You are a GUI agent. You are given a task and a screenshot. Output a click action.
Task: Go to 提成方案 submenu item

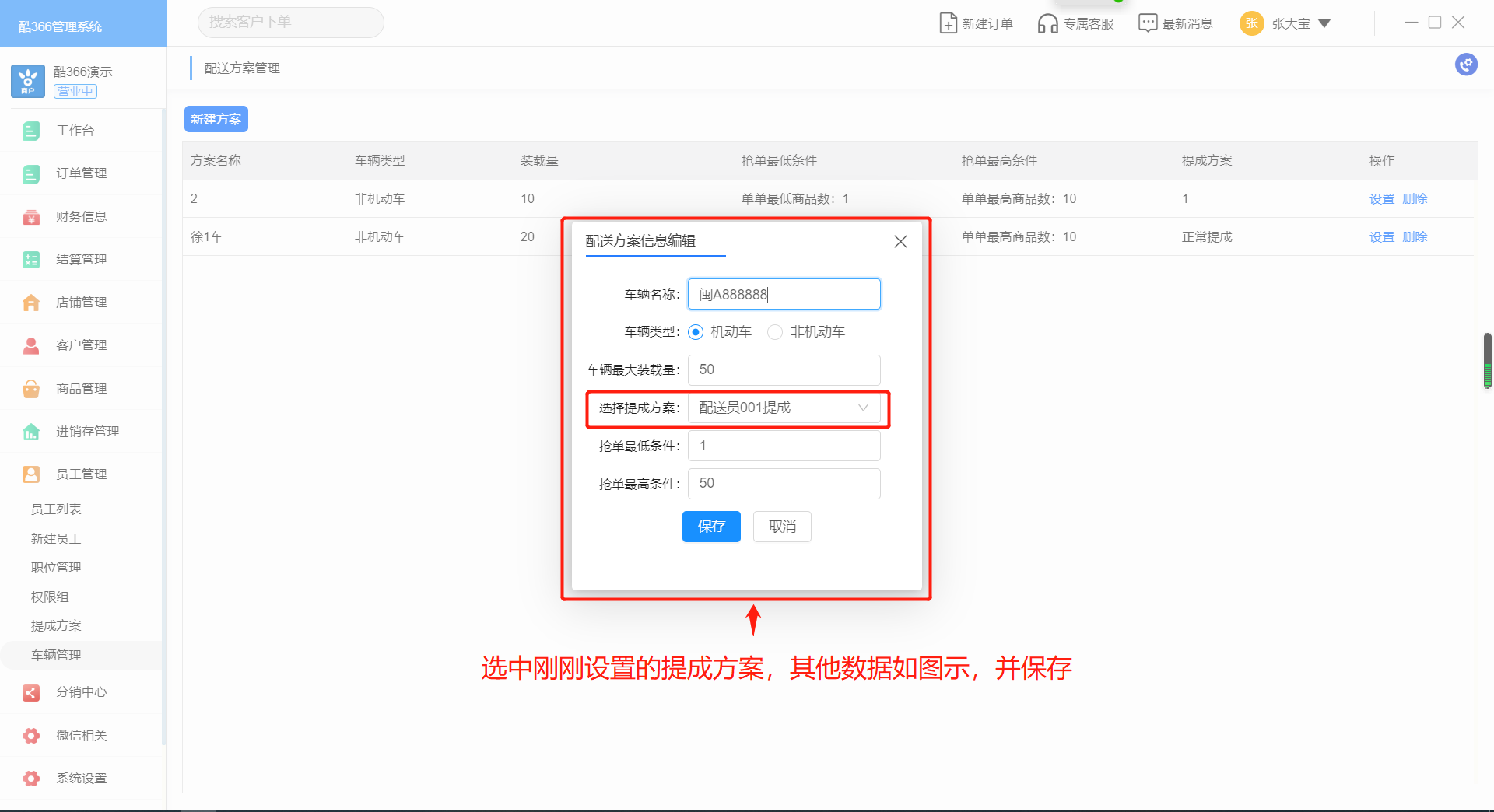[x=56, y=626]
